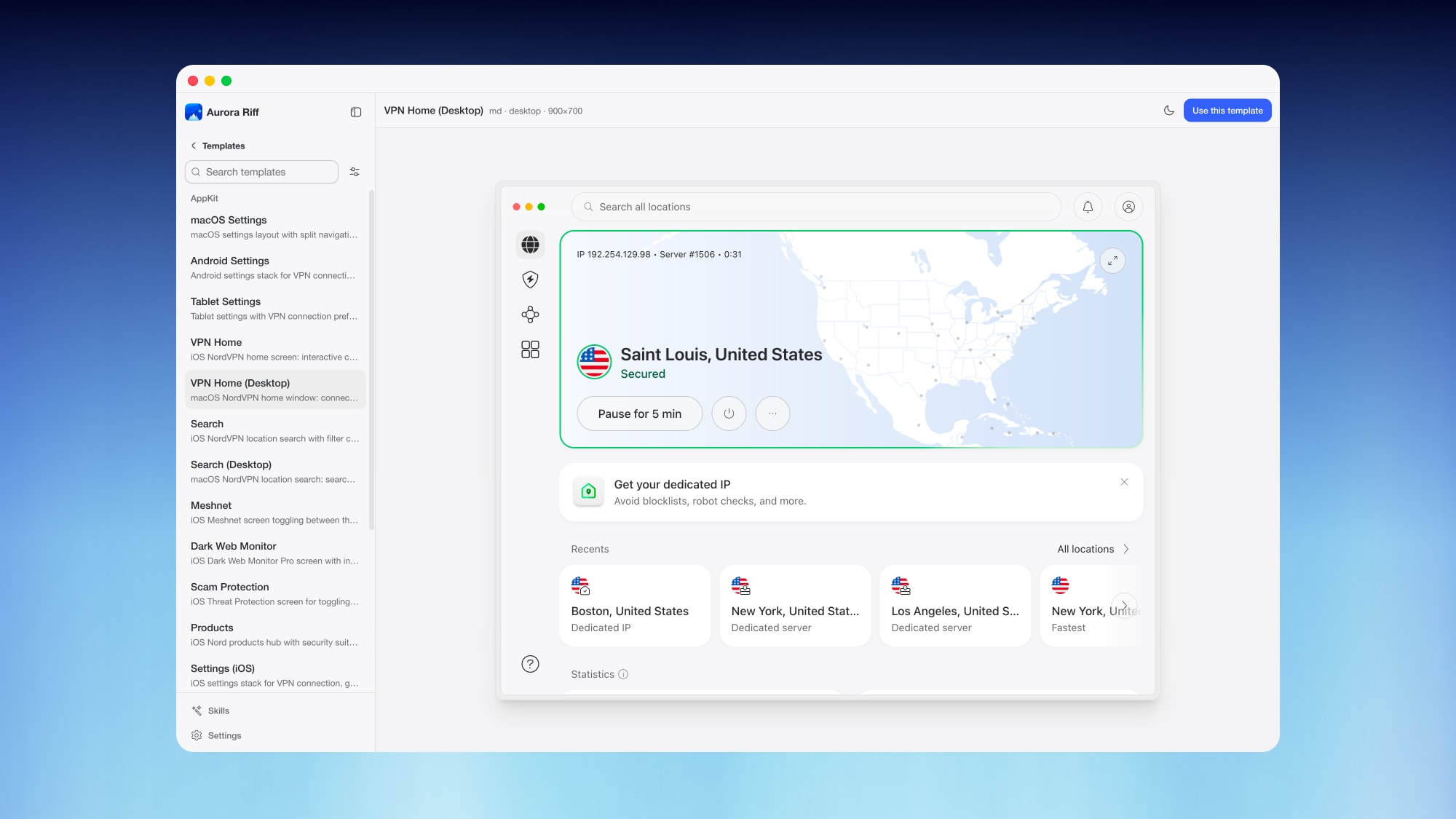The height and width of the screenshot is (819, 1456).
Task: Select macOS Settings template
Action: click(x=275, y=227)
